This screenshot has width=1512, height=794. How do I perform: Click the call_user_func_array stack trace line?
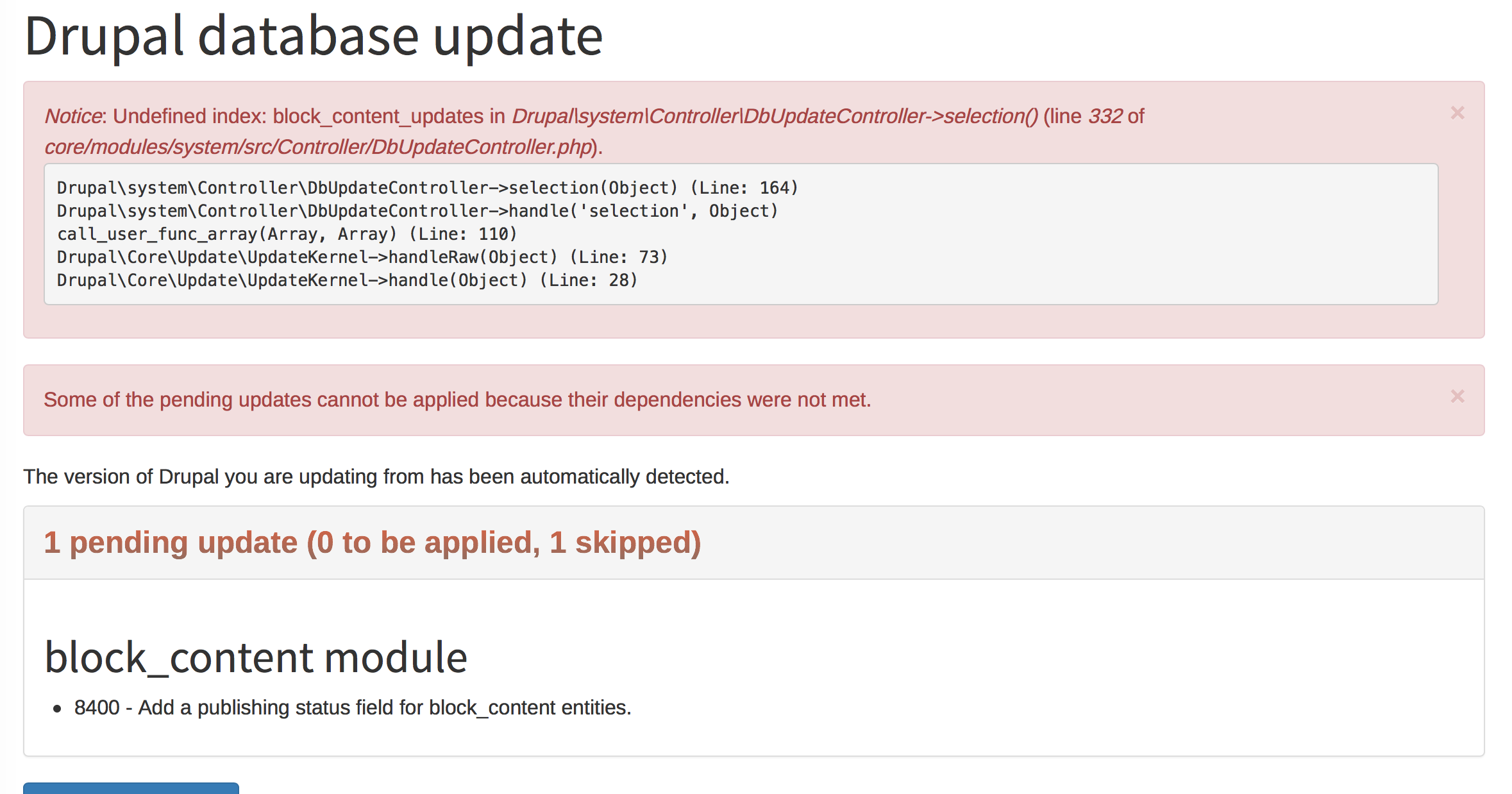click(287, 234)
